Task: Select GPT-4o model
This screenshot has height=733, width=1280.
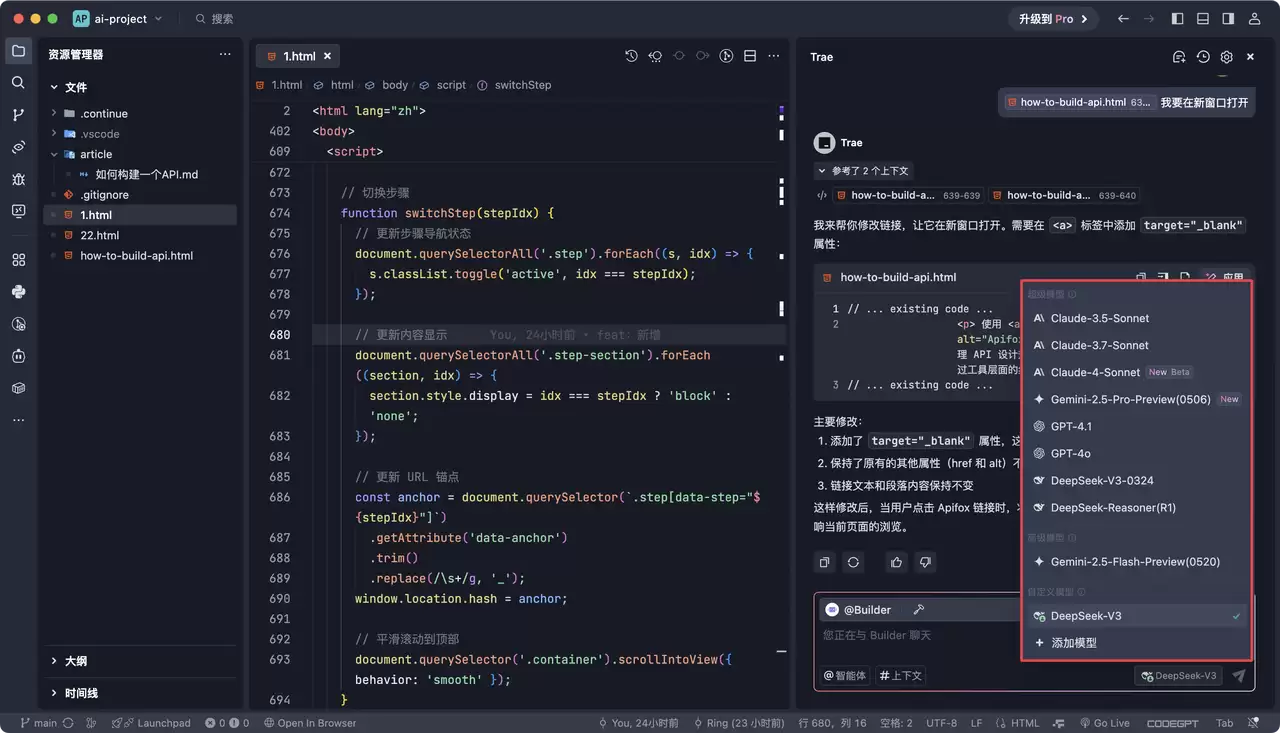Action: (x=1137, y=453)
